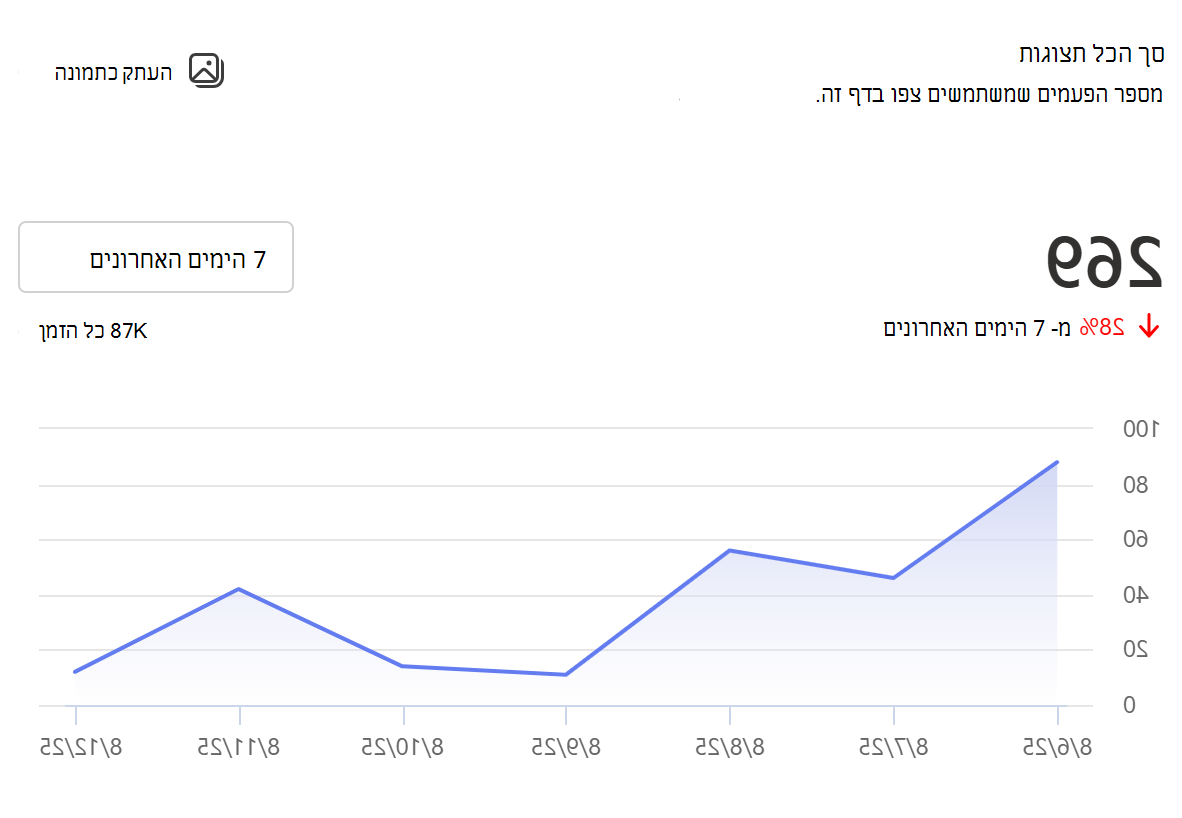
Task: Click the chart data point for 8/6/25
Action: pos(1058,462)
